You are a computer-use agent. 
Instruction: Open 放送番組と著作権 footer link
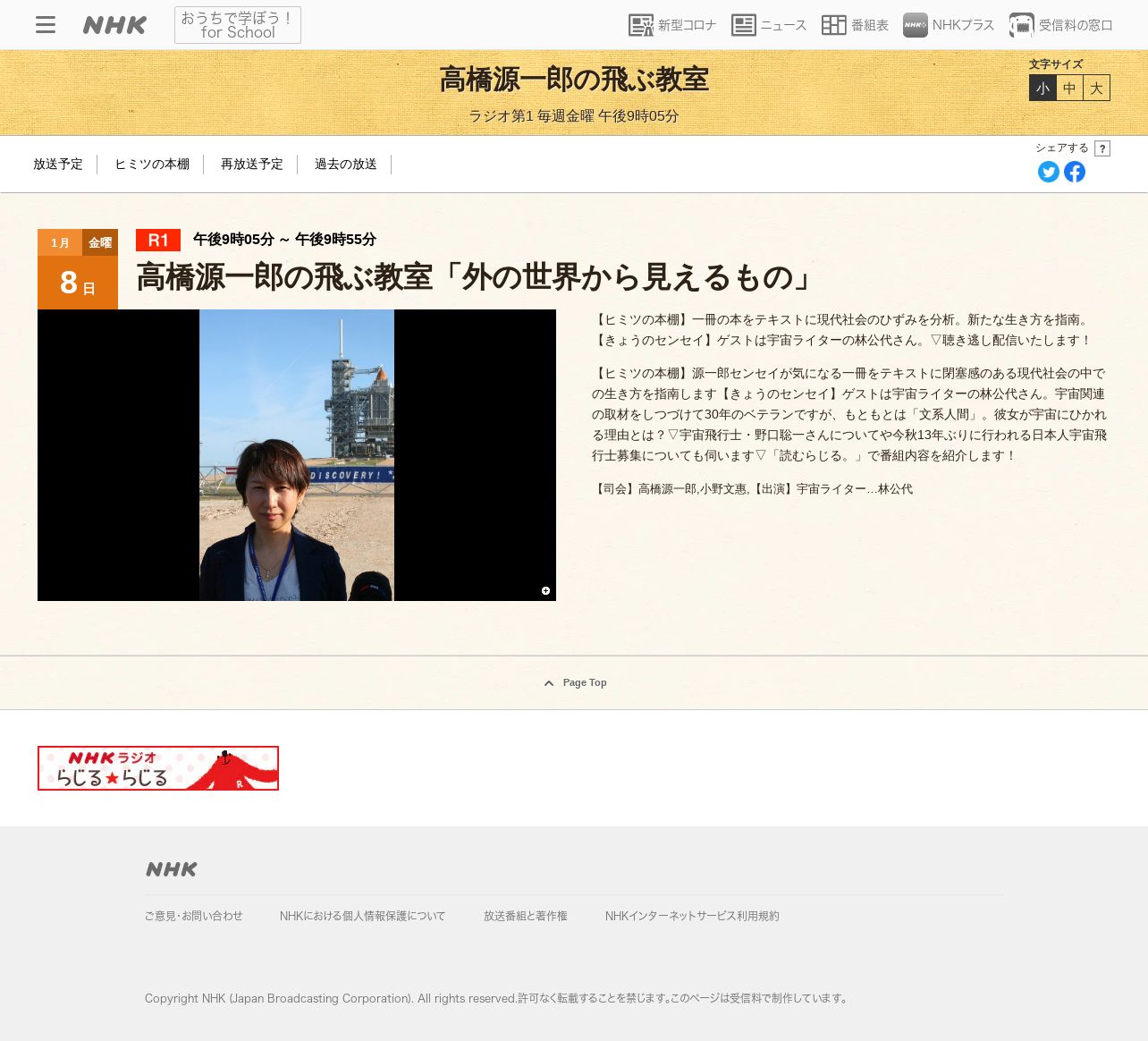pyautogui.click(x=526, y=916)
